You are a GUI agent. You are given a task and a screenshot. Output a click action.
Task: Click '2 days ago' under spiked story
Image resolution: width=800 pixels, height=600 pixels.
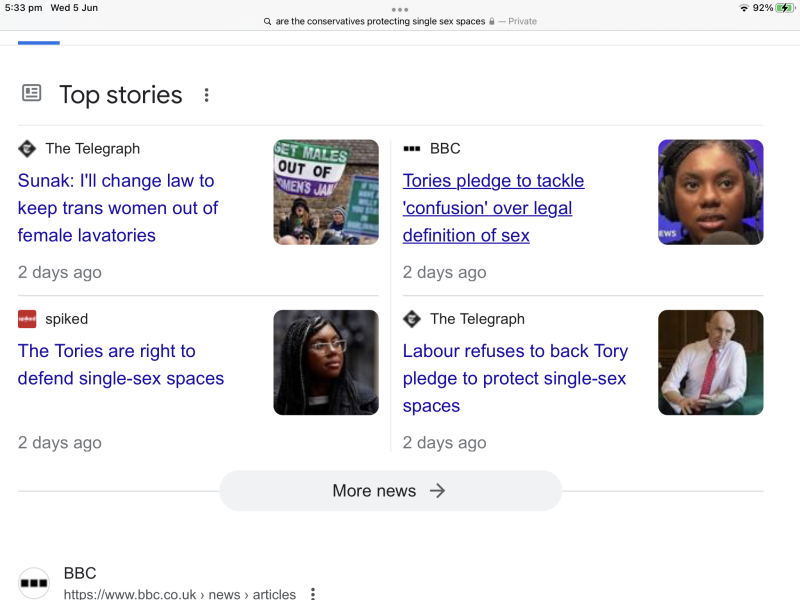pyautogui.click(x=60, y=442)
